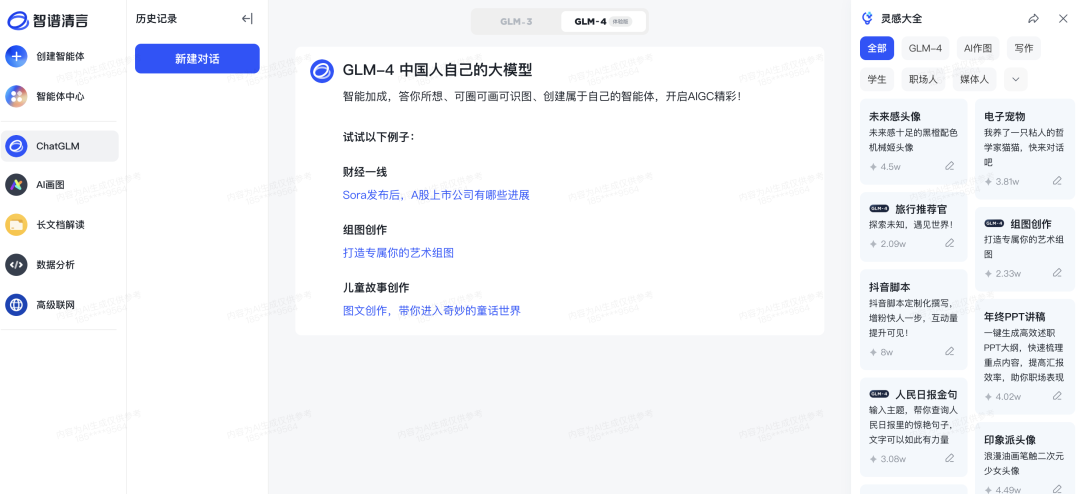Click the 灵感大全 lightbulb icon
The height and width of the screenshot is (494, 1080).
pyautogui.click(x=868, y=19)
